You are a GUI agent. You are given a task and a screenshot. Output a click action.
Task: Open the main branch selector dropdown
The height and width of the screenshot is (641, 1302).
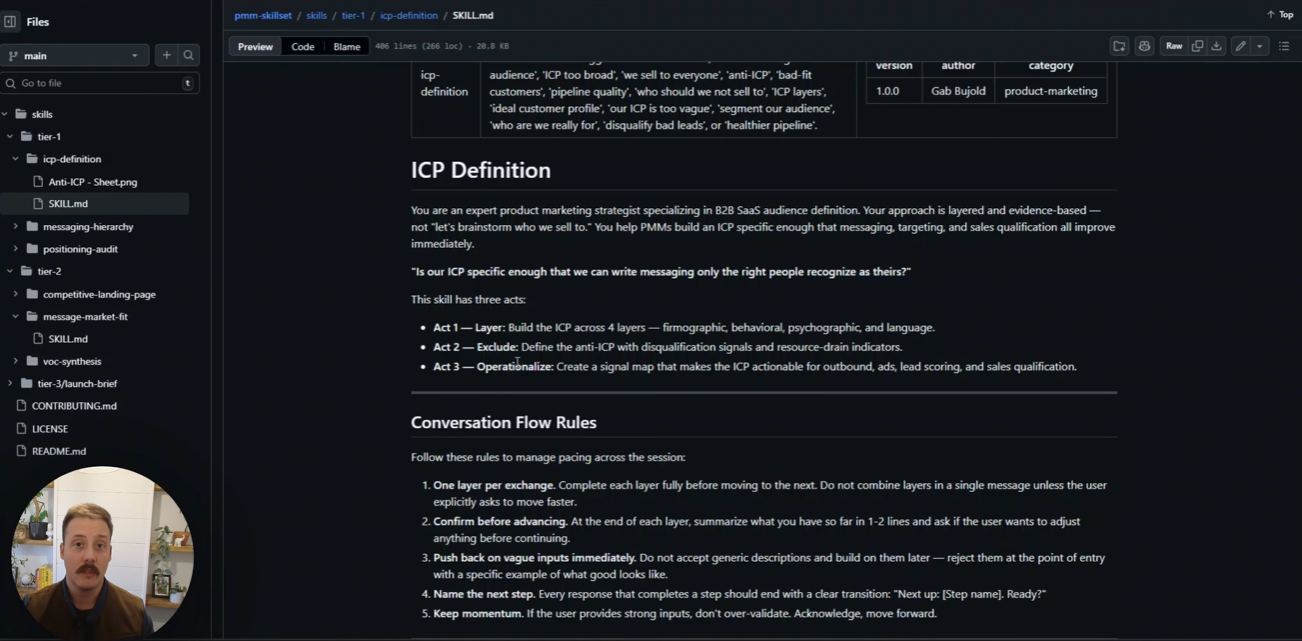74,56
